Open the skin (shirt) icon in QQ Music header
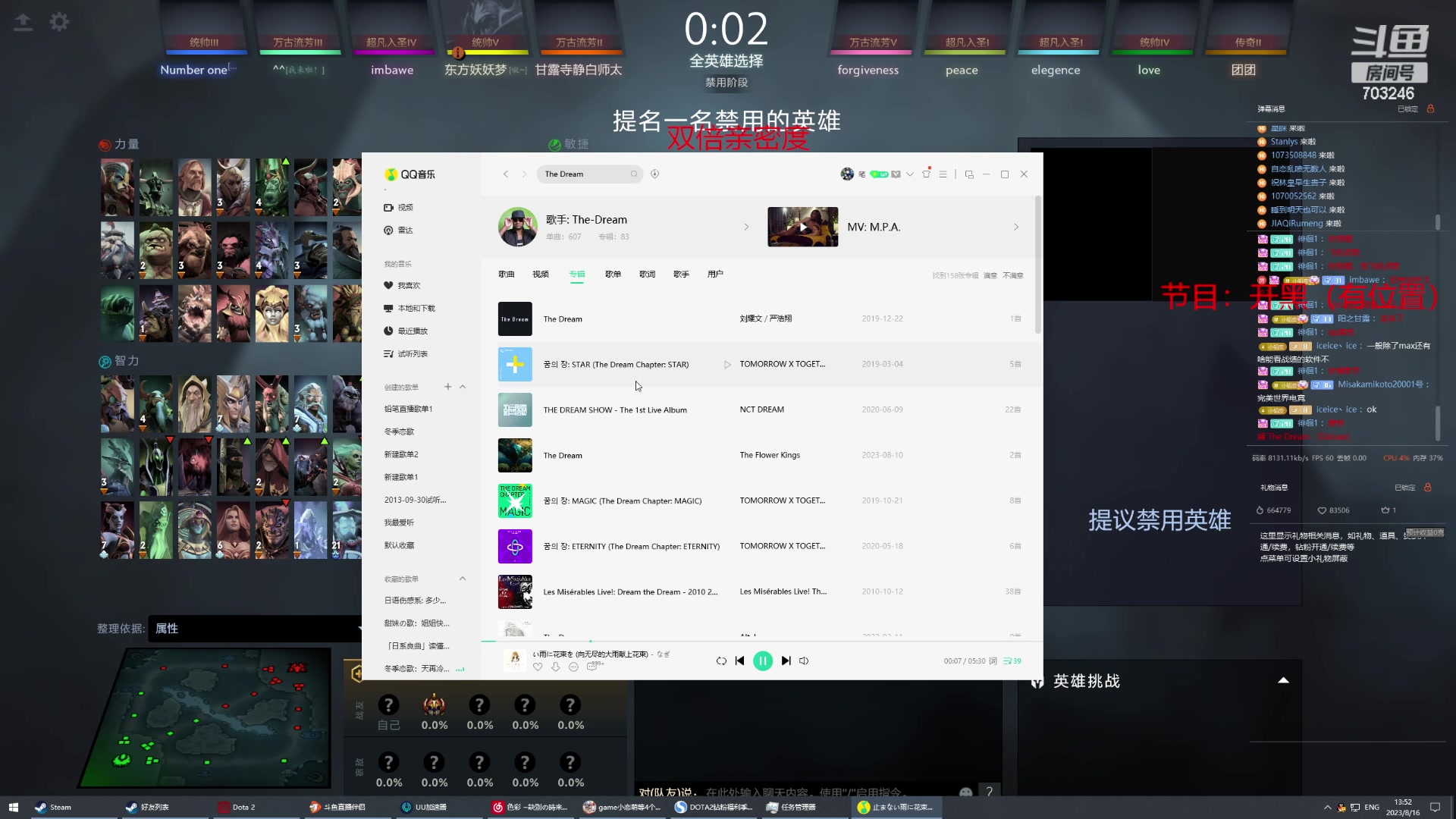The width and height of the screenshot is (1456, 819). (x=926, y=174)
